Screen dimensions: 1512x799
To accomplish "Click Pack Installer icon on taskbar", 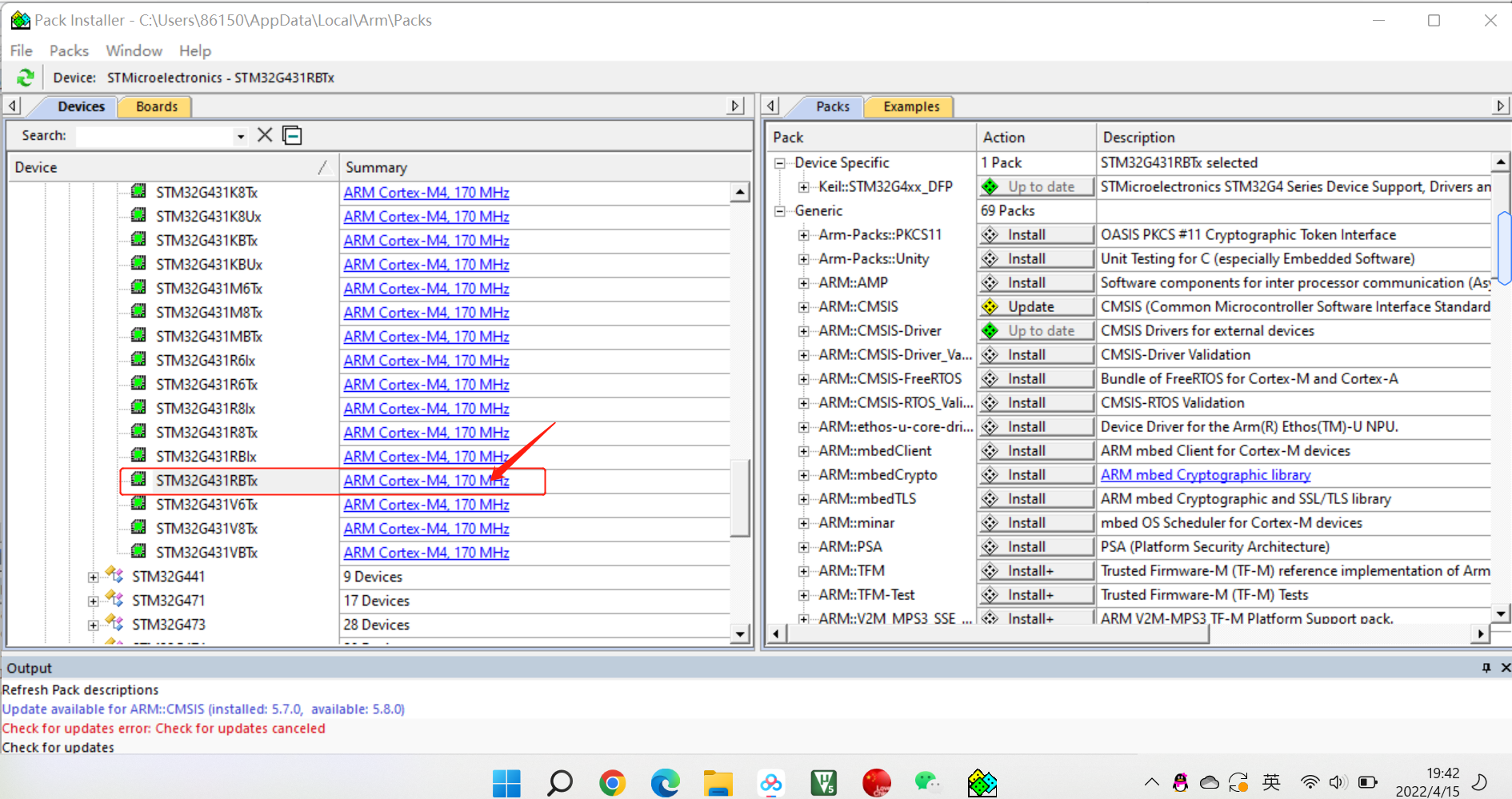I will [982, 782].
